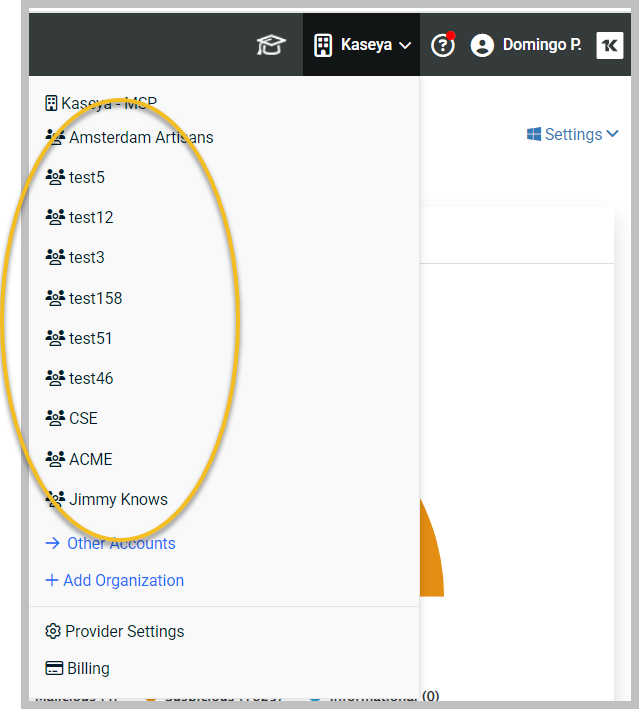The width and height of the screenshot is (639, 709).
Task: Expand the Kaseya organization dropdown chevron
Action: 405,45
